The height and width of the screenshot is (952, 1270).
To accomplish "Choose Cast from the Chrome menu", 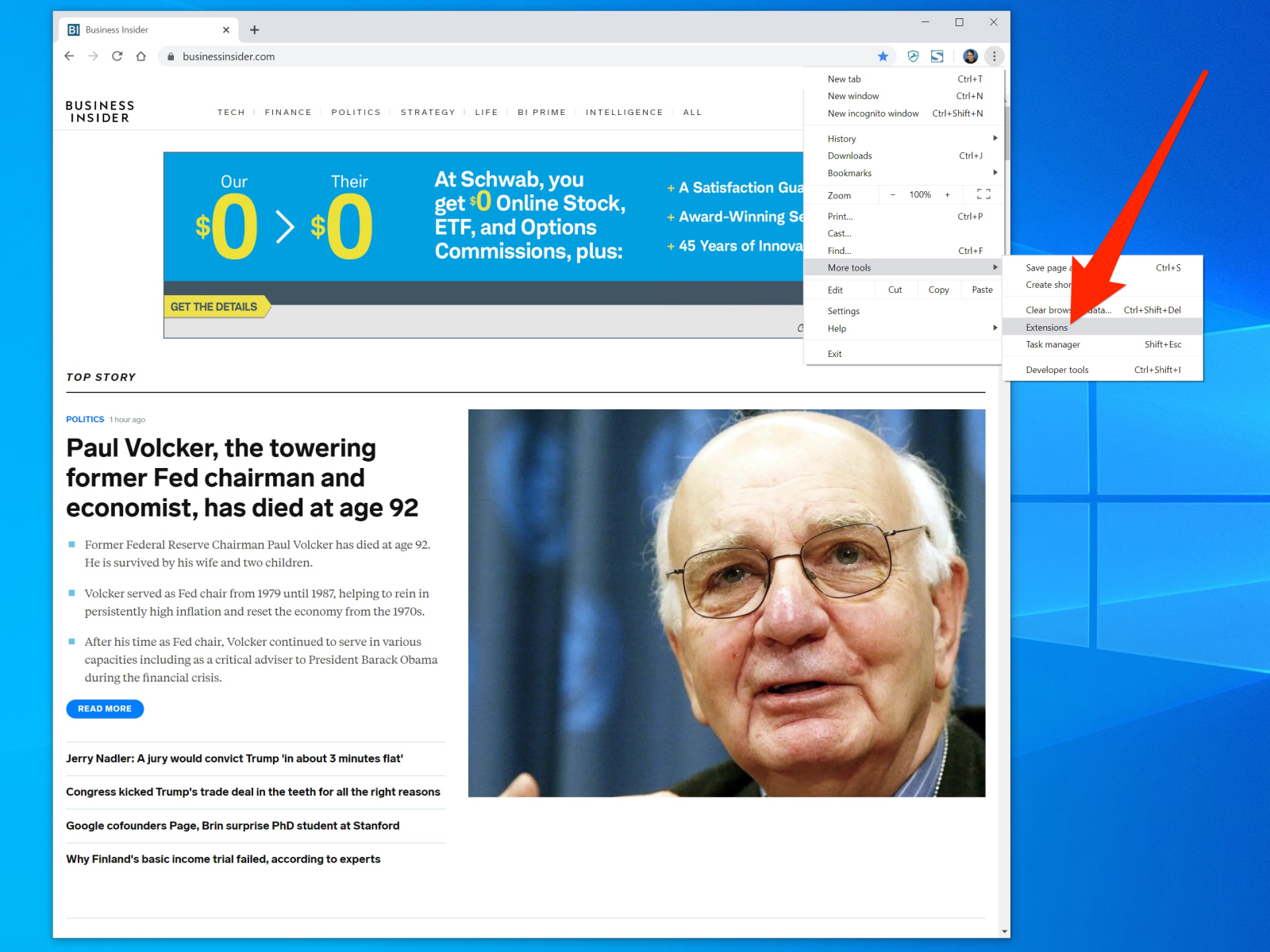I will click(903, 233).
